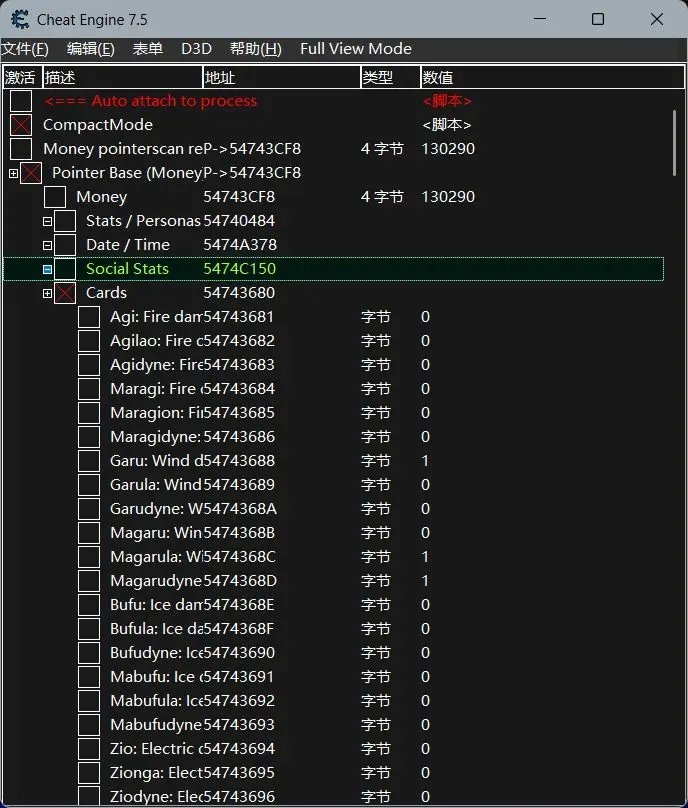Select the CompactMode entry text
Screen dimensions: 688x808
98,125
